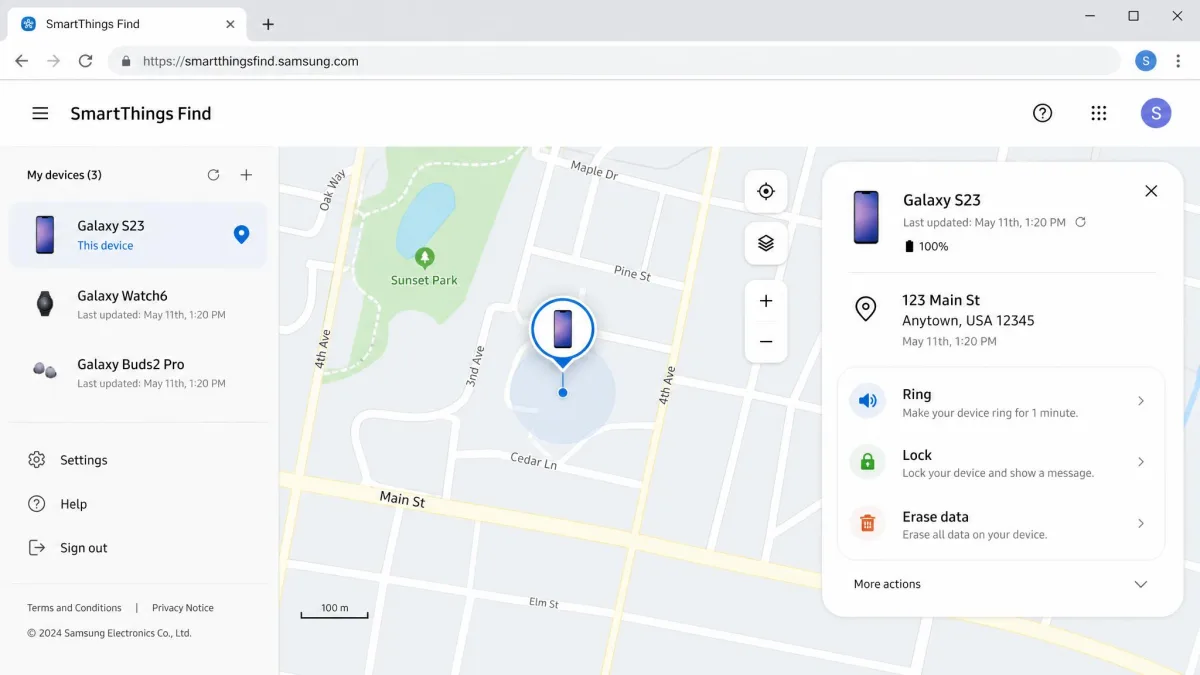
Task: Open a new browser tab
Action: [268, 24]
